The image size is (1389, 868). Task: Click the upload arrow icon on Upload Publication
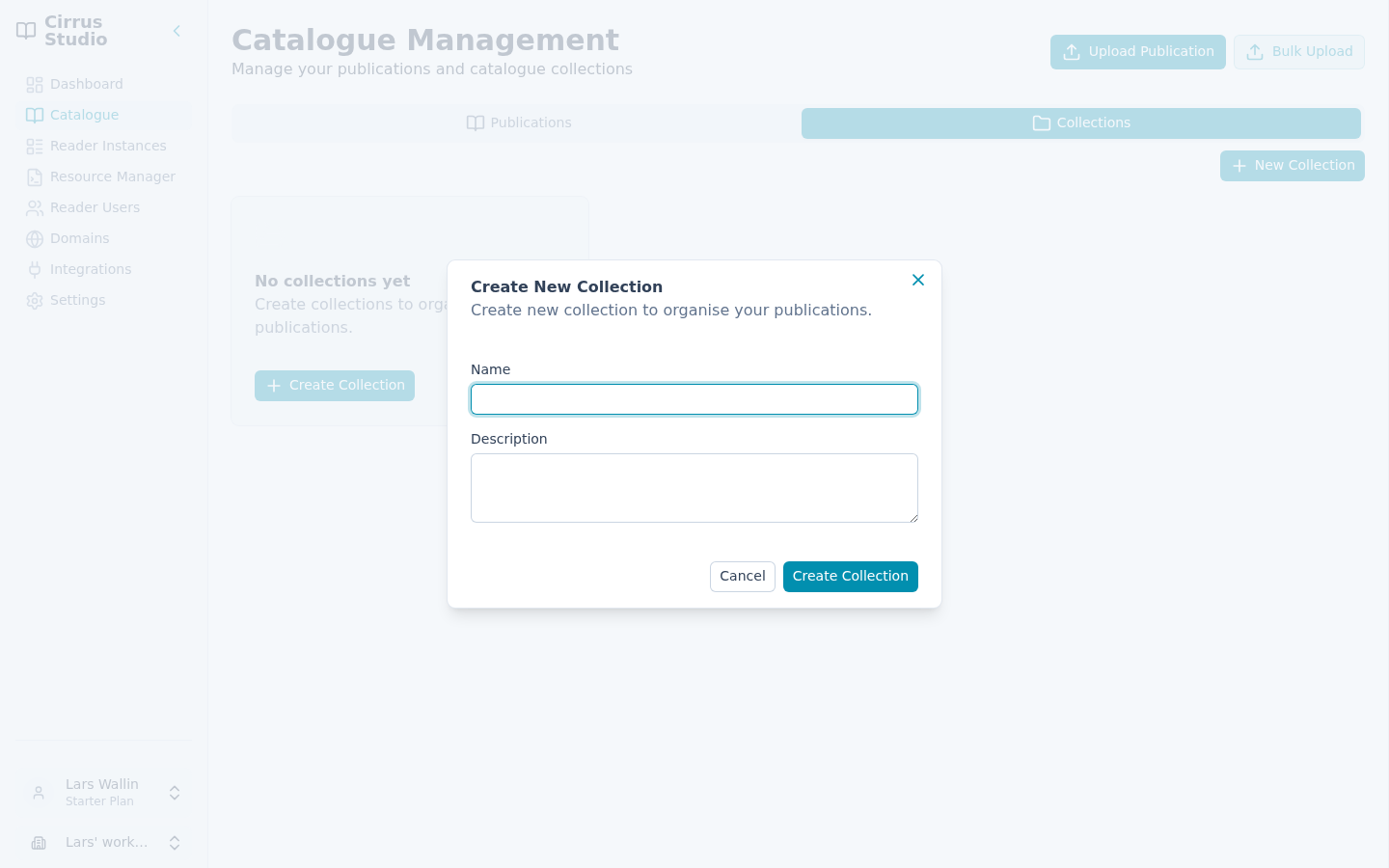click(1072, 52)
